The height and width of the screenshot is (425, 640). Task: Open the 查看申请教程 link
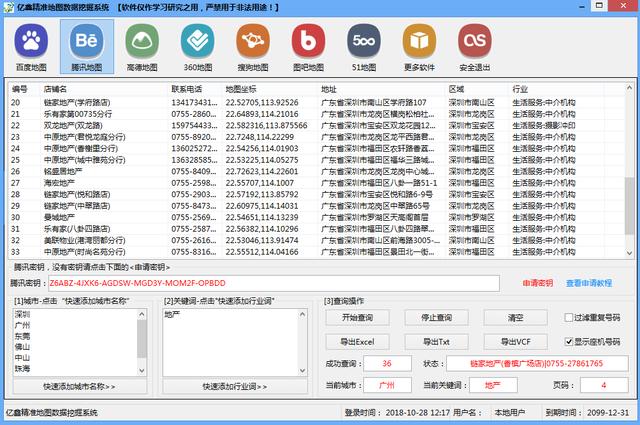589,283
